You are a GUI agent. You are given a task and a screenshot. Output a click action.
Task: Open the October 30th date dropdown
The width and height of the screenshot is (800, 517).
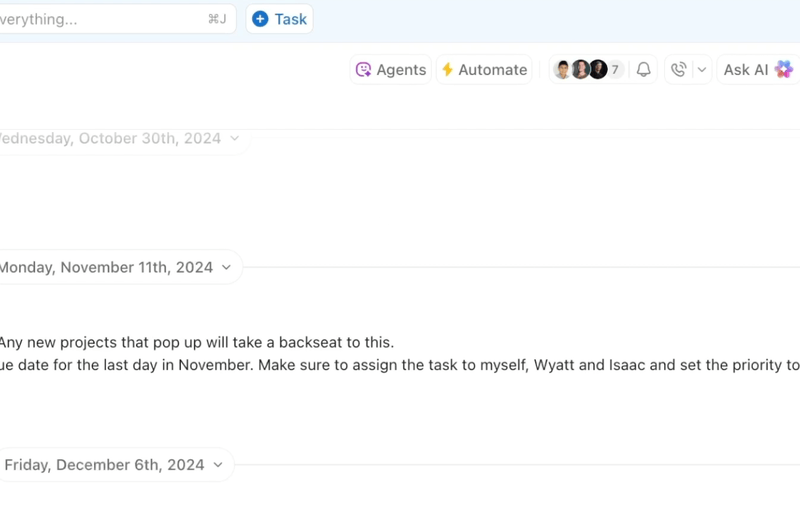coord(234,138)
